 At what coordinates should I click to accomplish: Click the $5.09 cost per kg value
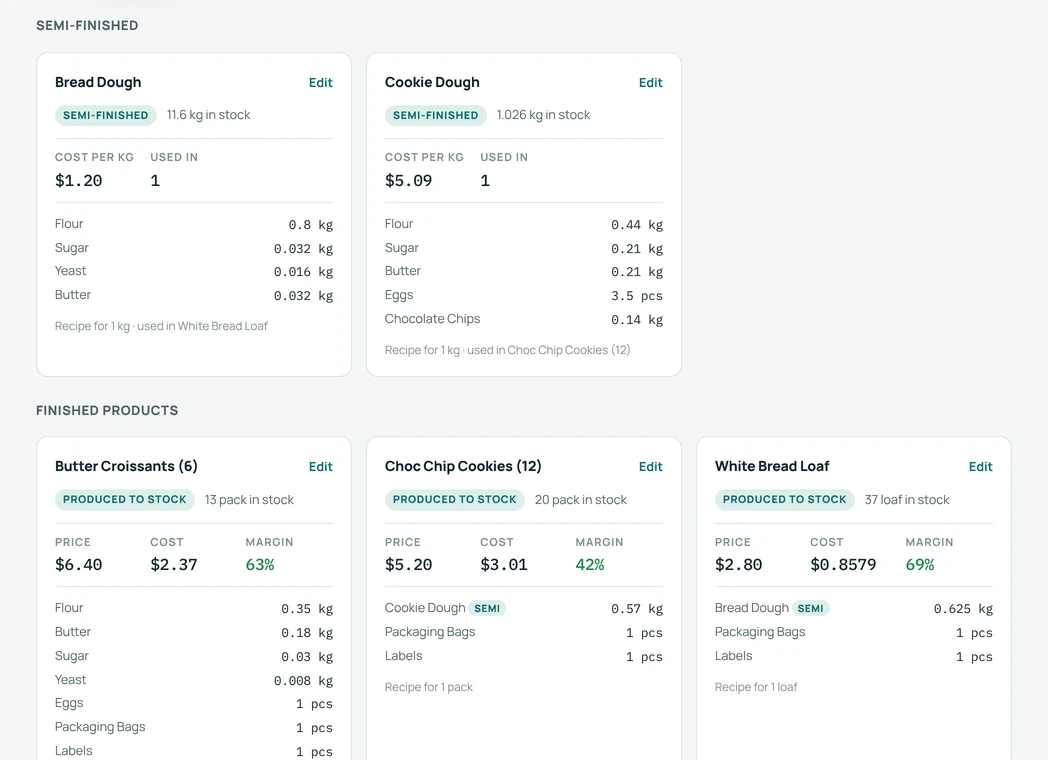click(x=408, y=180)
